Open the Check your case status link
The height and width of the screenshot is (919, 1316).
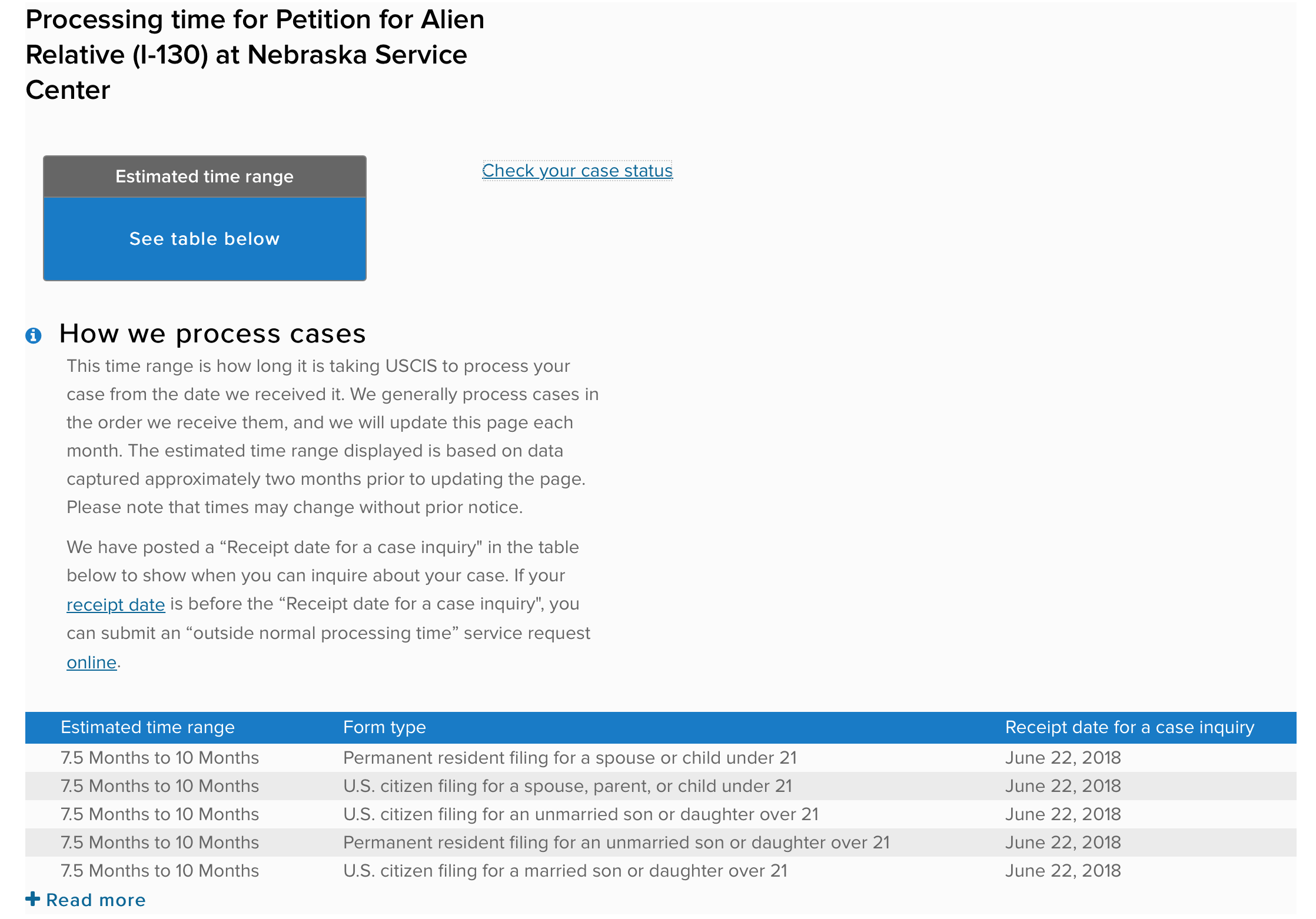pyautogui.click(x=577, y=171)
